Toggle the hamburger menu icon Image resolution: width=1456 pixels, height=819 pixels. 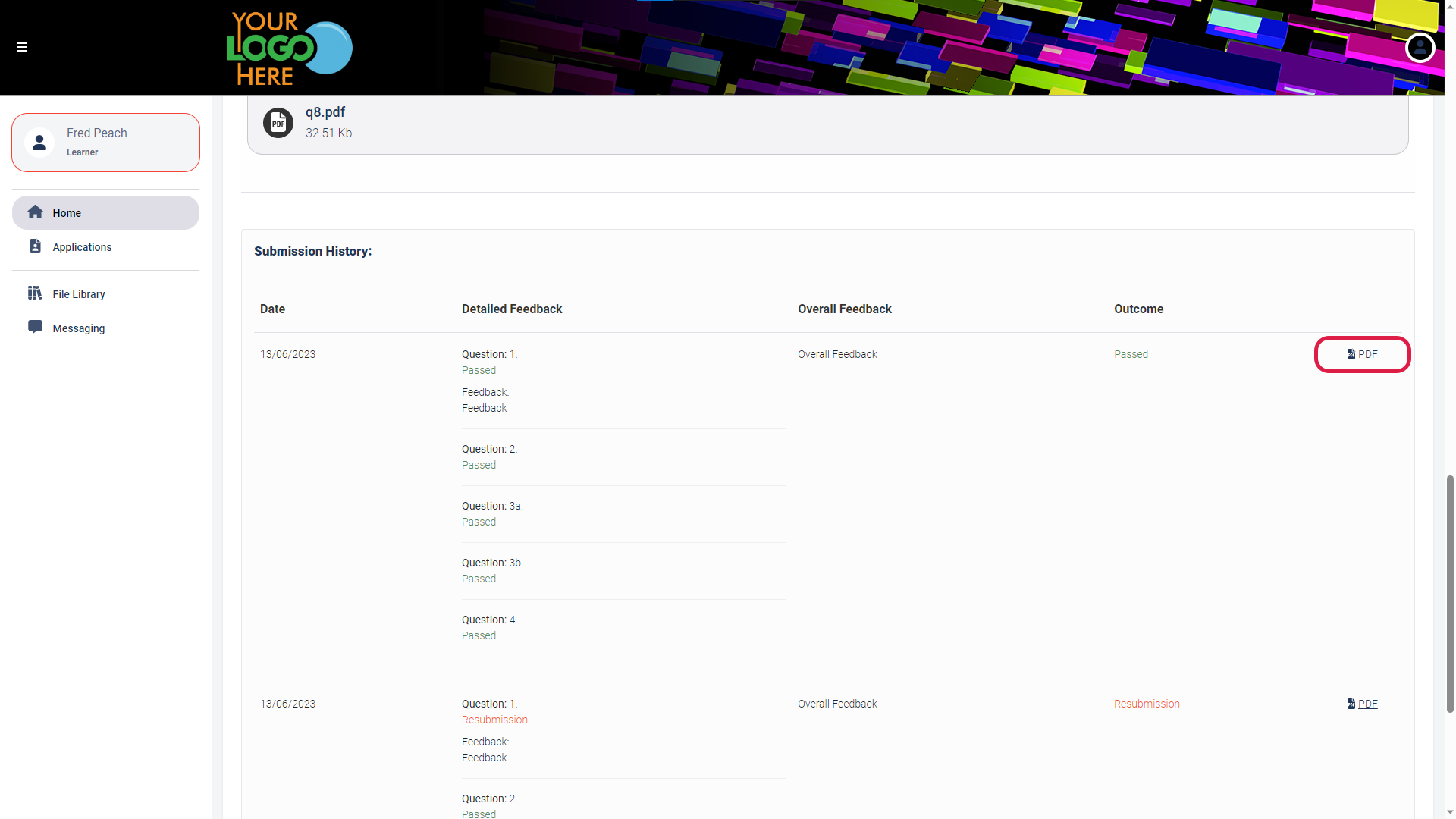[x=22, y=47]
